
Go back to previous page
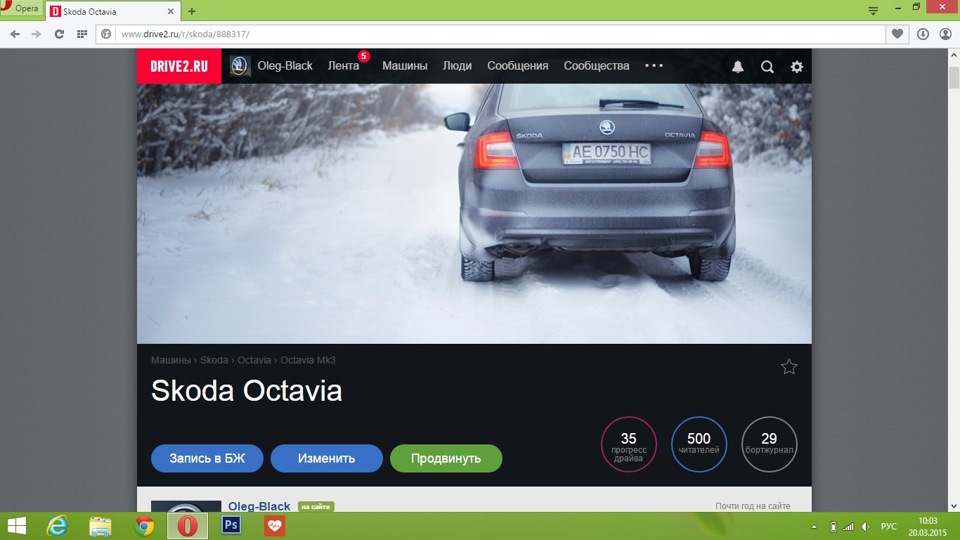(x=15, y=34)
